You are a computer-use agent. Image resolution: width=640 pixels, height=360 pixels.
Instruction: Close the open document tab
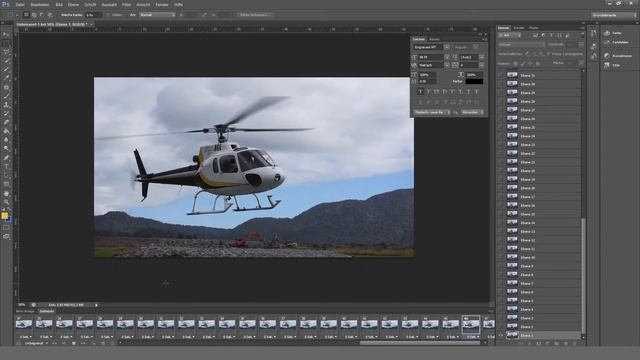pyautogui.click(x=91, y=24)
